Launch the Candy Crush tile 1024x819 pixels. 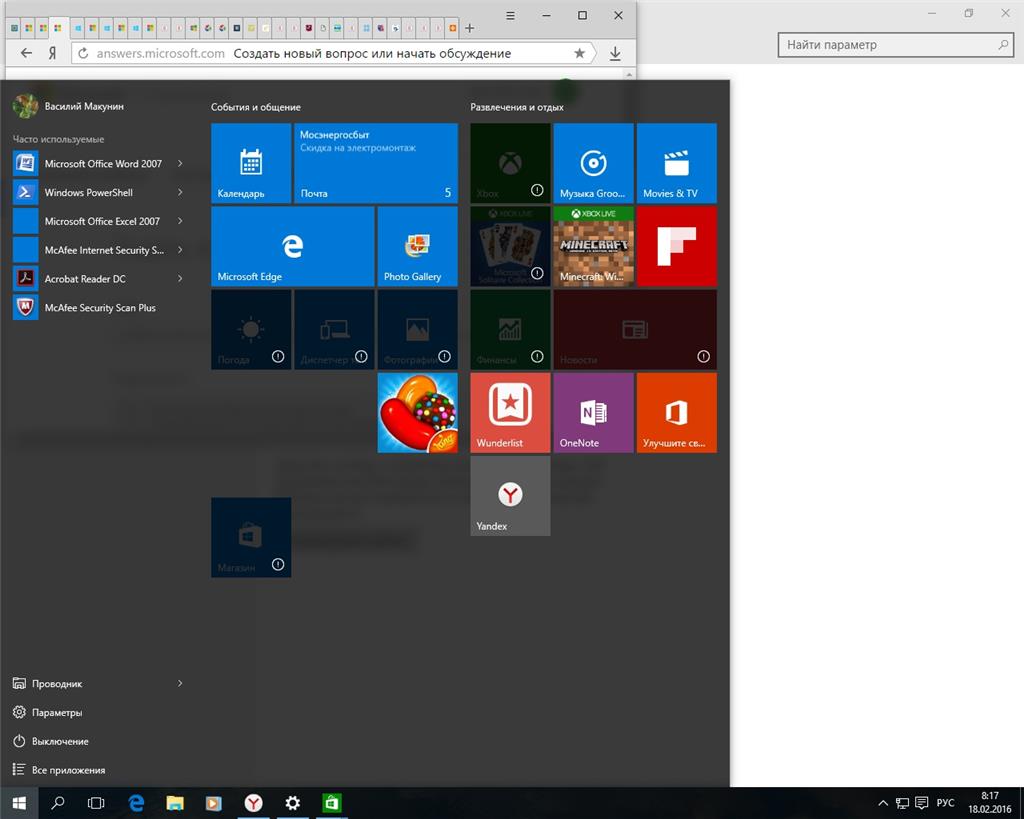[417, 413]
